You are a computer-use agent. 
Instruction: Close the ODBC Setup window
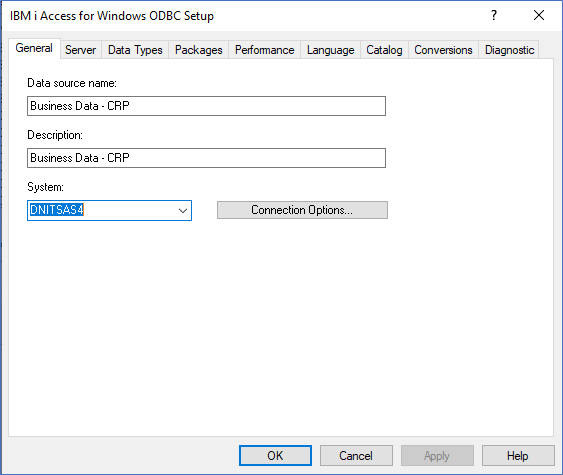tap(539, 15)
